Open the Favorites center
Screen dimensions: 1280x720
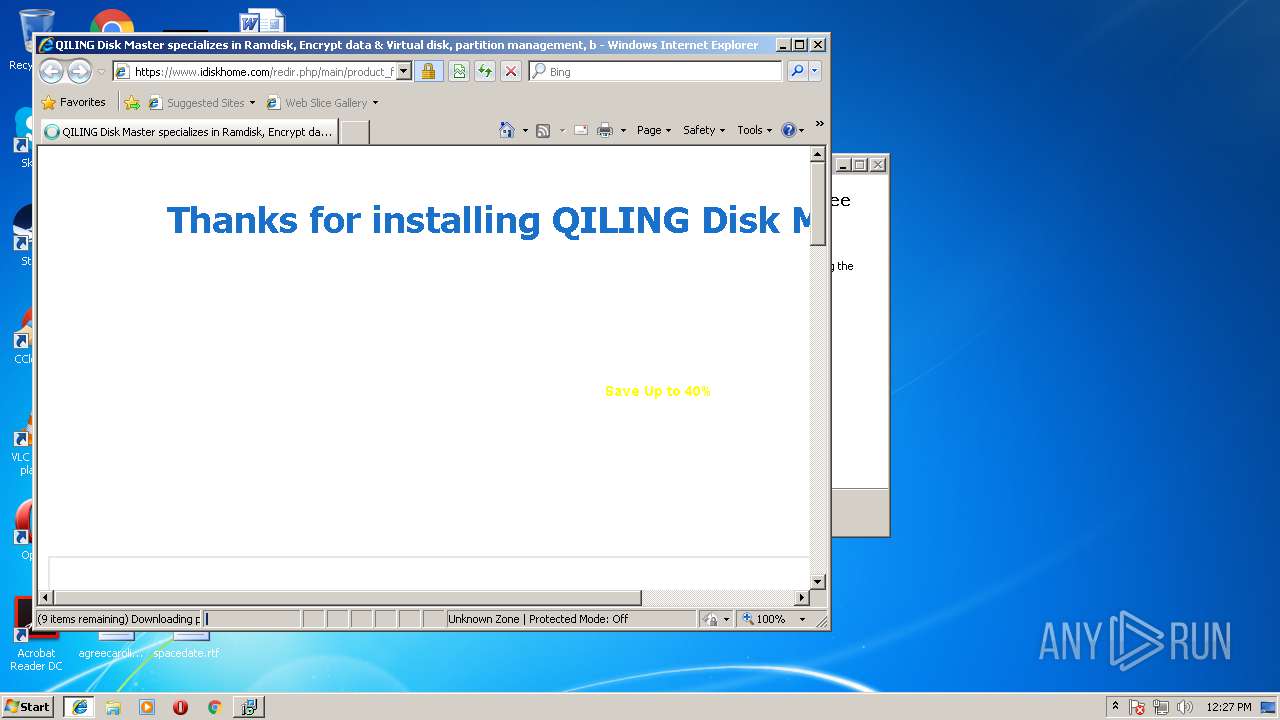[73, 102]
